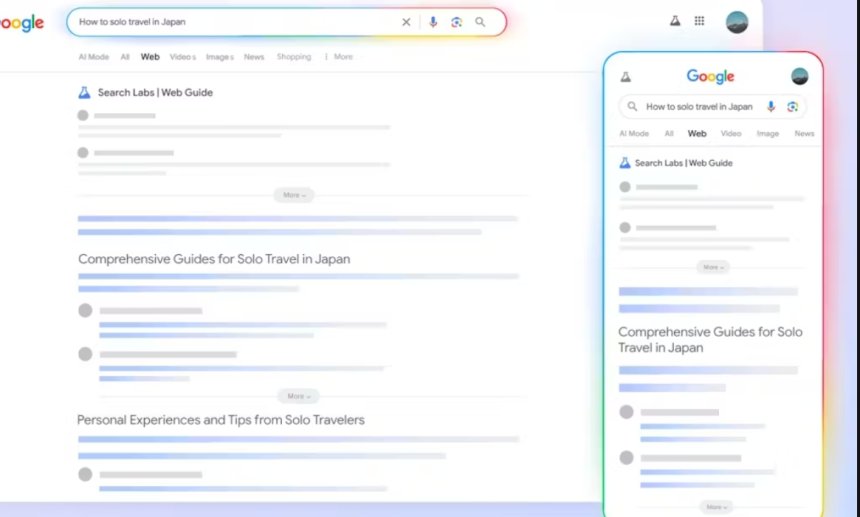This screenshot has height=517, width=860.
Task: Tap the mobile All tab
Action: coord(669,133)
